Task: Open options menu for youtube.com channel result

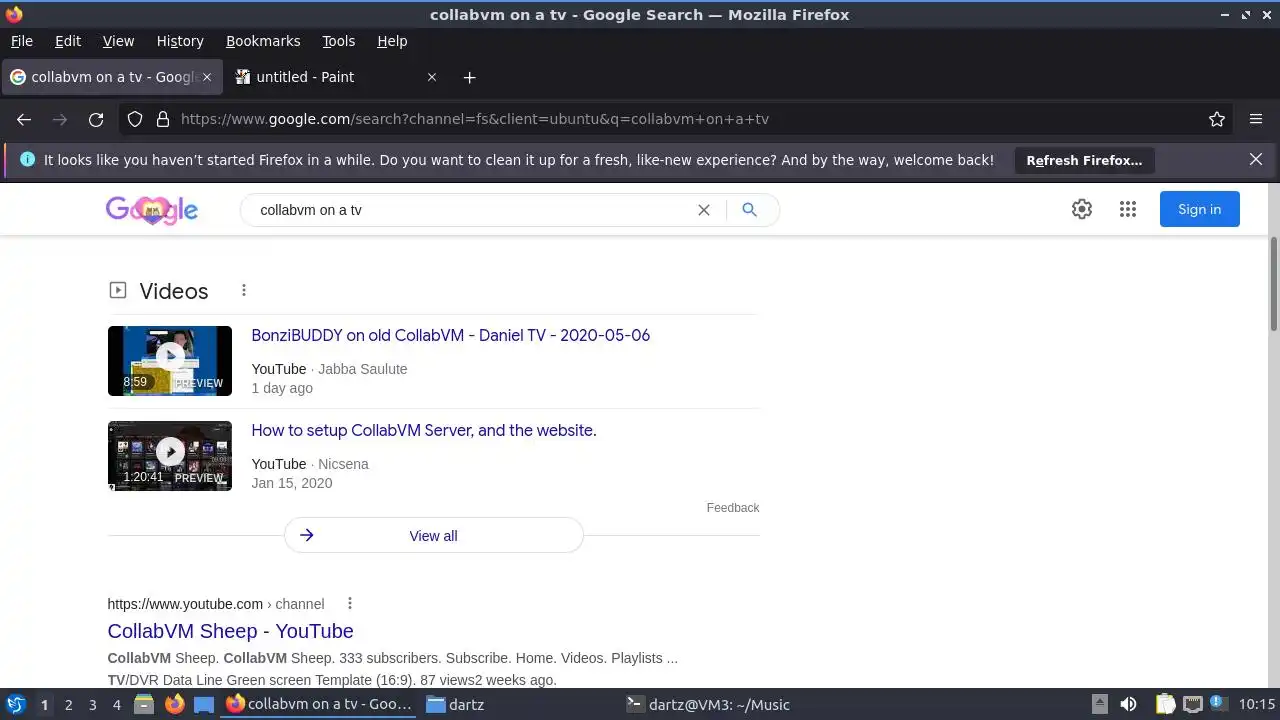Action: 350,603
